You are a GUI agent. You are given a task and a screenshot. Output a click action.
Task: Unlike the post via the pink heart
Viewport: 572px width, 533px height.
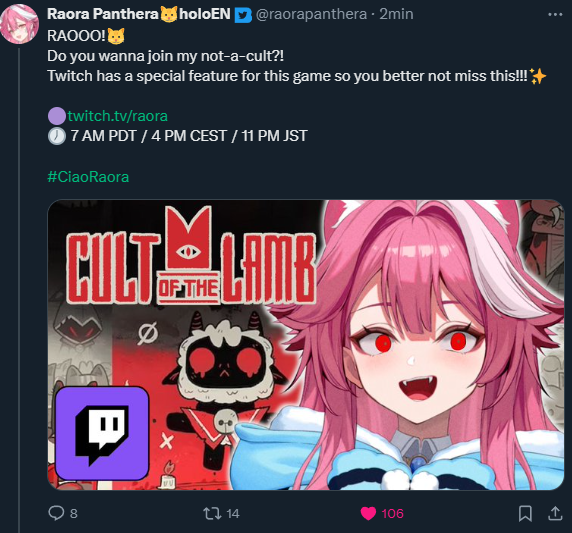point(368,513)
